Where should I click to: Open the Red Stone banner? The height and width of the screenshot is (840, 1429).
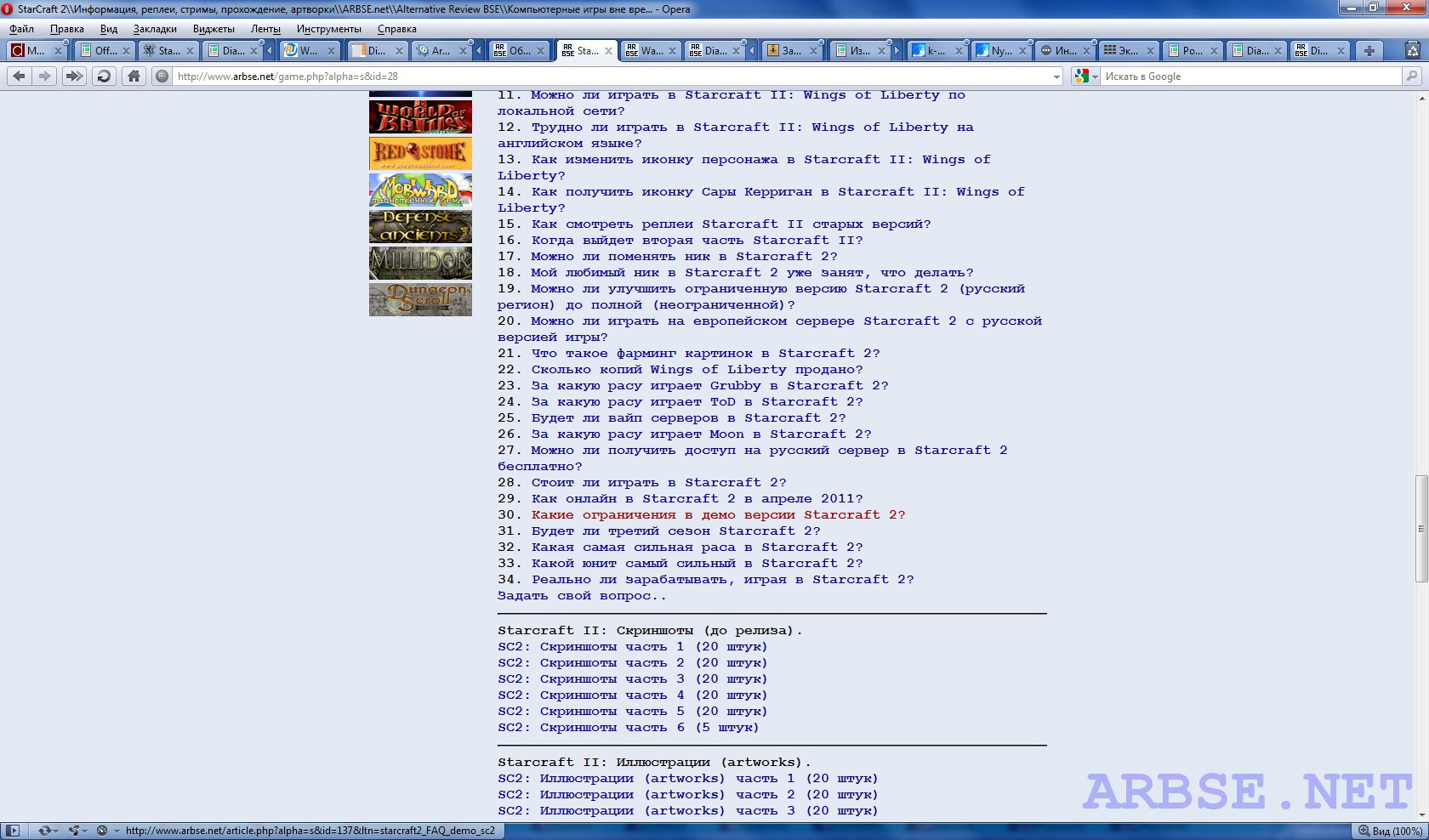pyautogui.click(x=420, y=154)
